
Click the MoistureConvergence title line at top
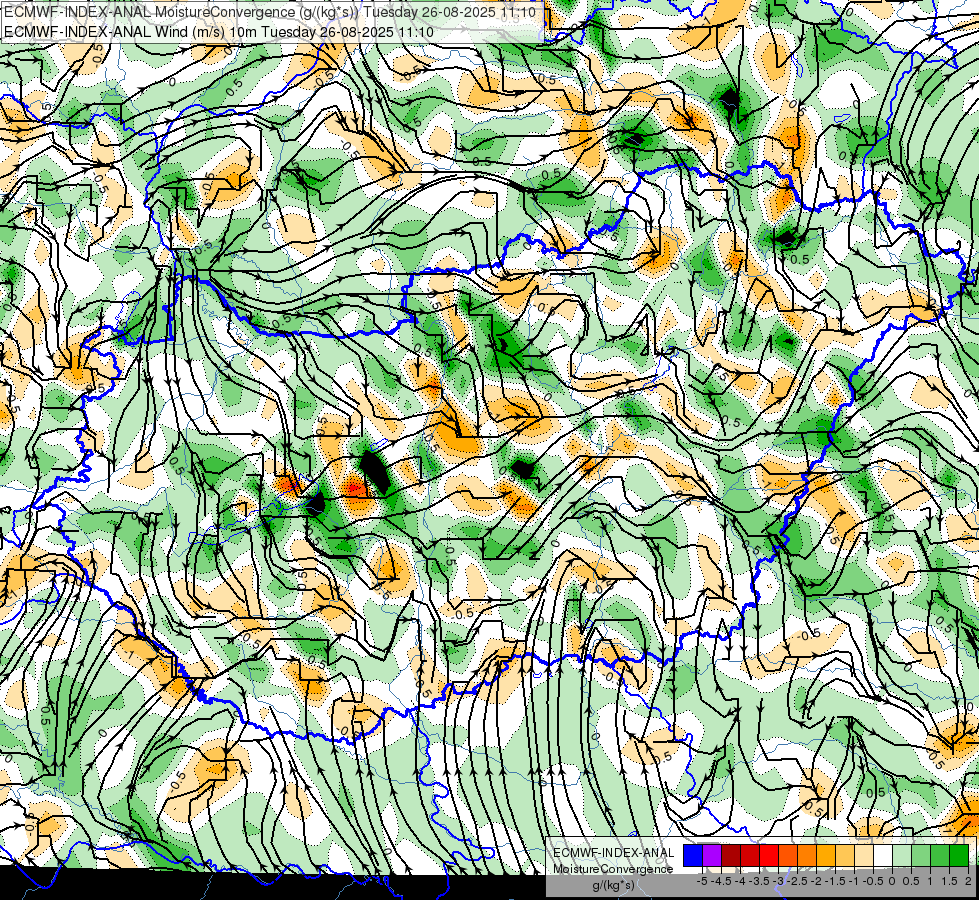pos(270,12)
